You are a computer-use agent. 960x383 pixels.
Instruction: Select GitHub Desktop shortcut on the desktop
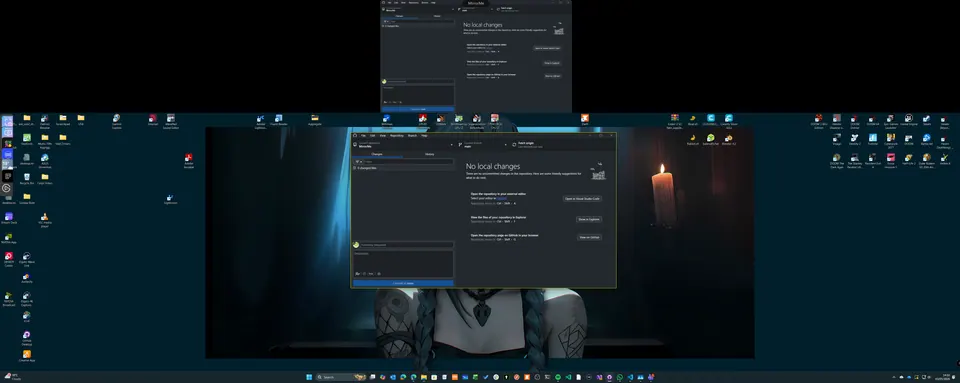(x=26, y=338)
